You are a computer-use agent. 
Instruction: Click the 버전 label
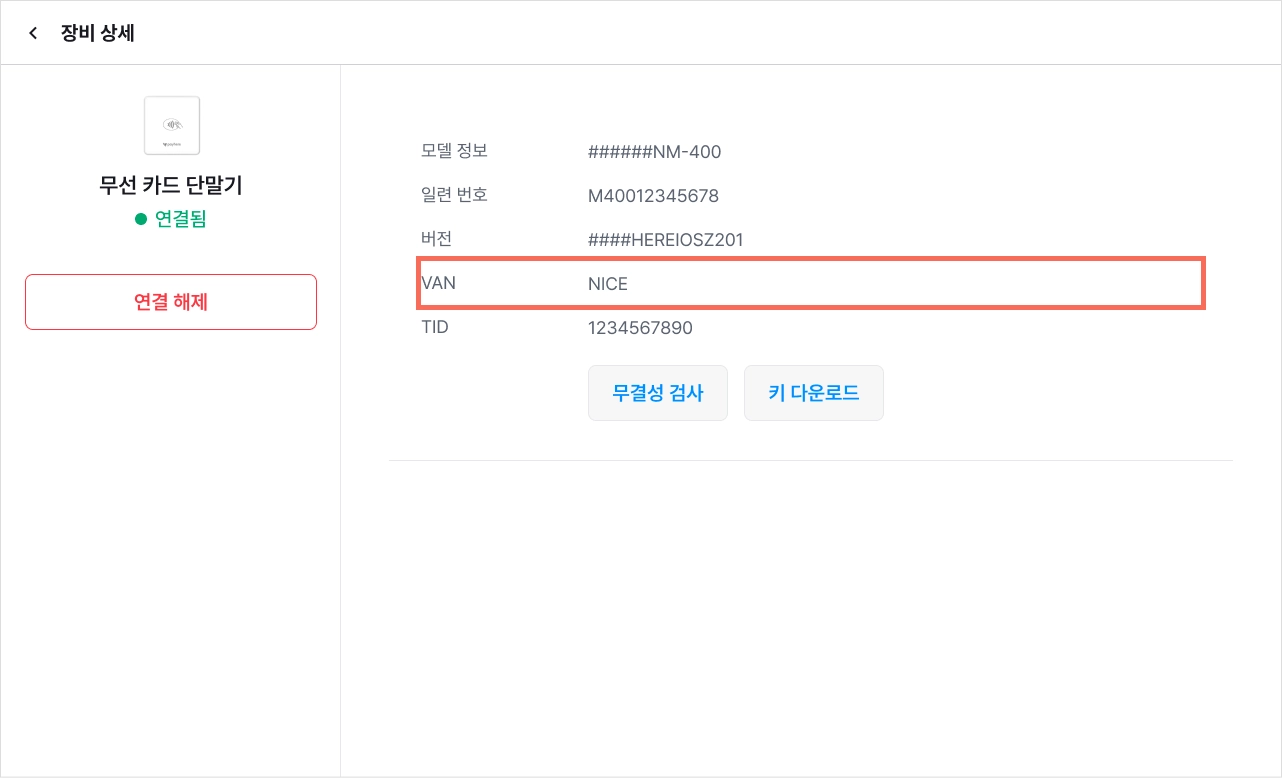point(437,239)
